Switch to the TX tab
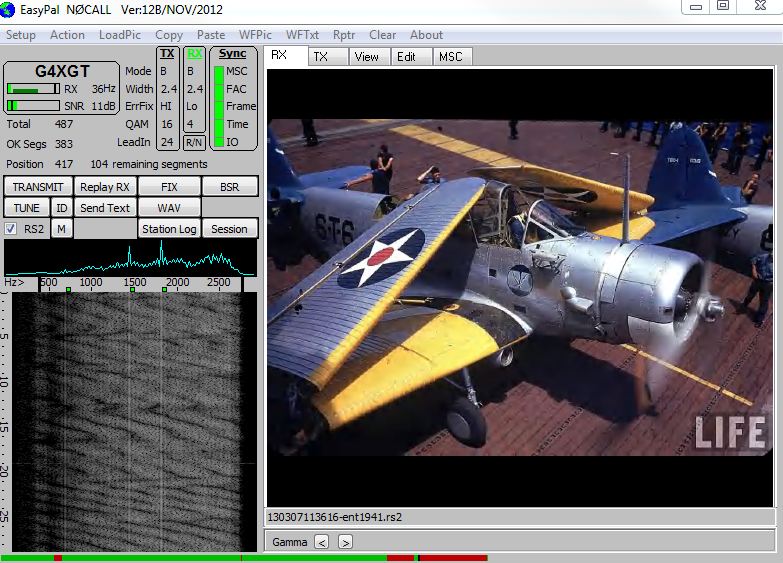 tap(328, 57)
